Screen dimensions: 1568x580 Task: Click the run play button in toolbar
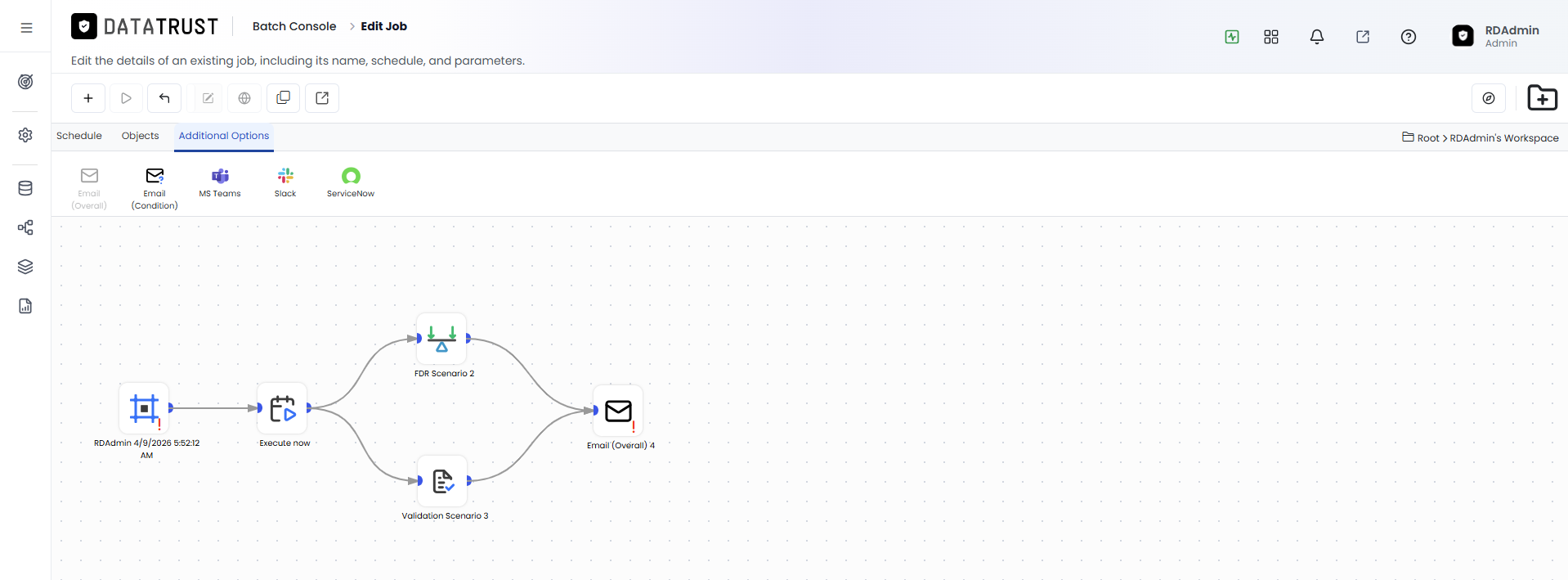(126, 98)
